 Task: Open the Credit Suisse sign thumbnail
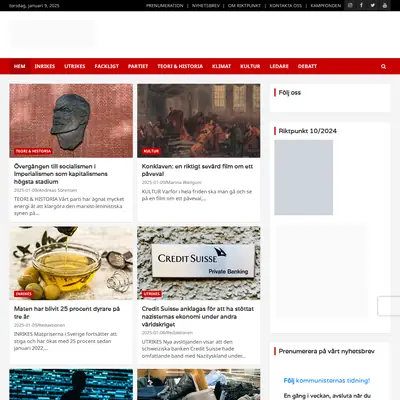(x=199, y=263)
